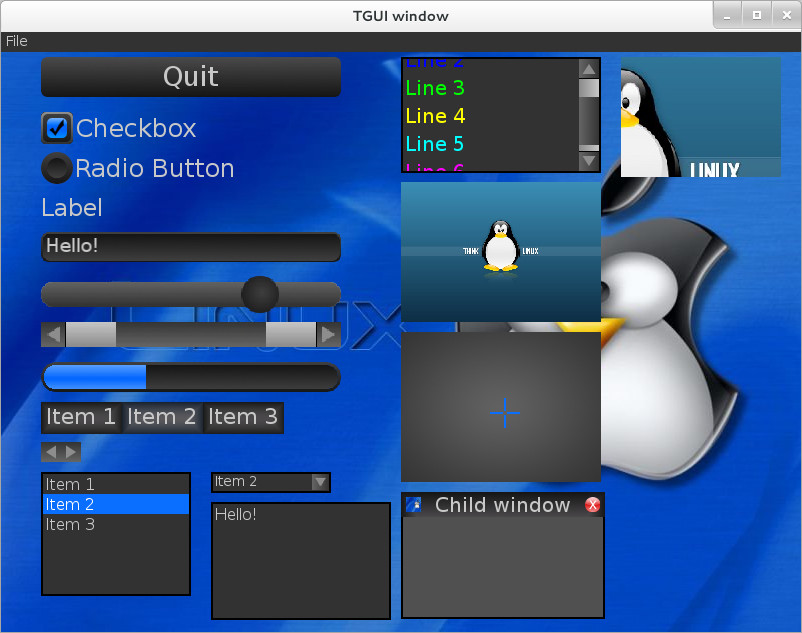The image size is (802, 633).
Task: Select the Radio Button option
Action: coord(56,168)
